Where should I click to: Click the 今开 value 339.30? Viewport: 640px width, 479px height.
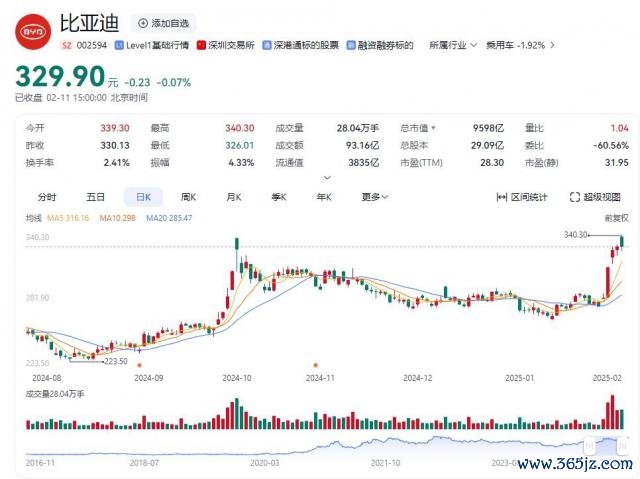coord(115,128)
